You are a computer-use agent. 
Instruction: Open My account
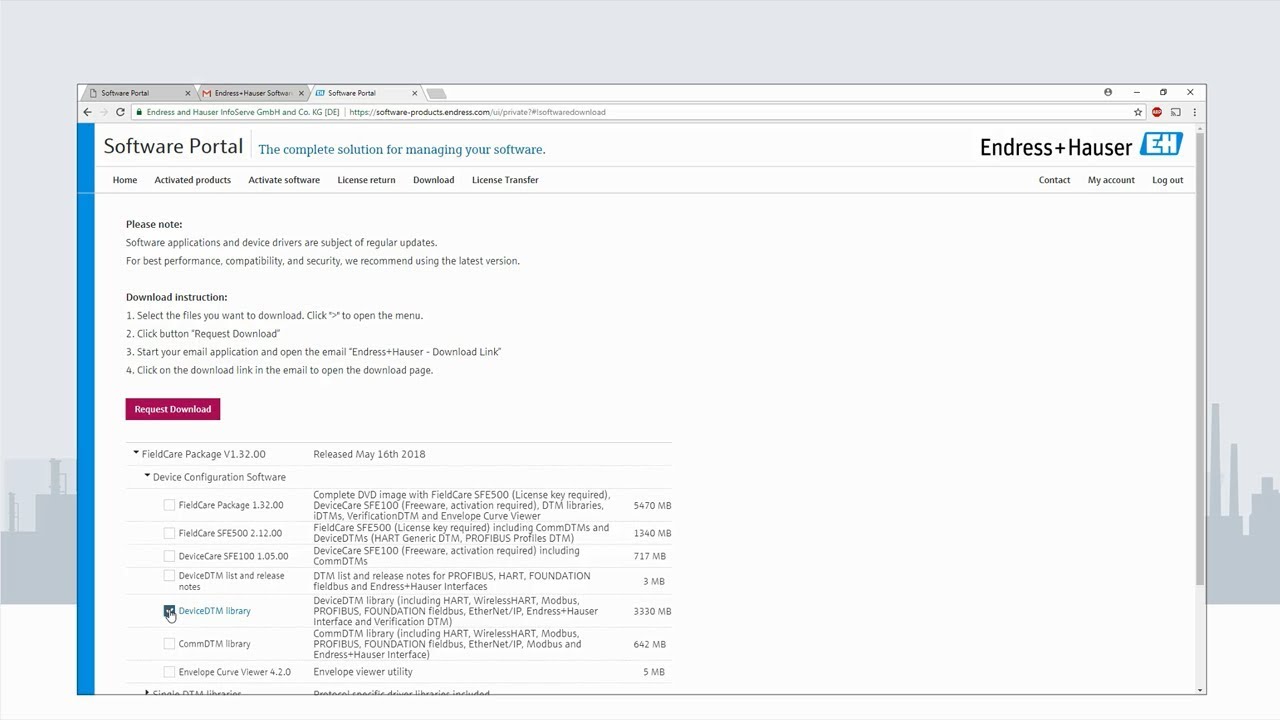[1111, 180]
